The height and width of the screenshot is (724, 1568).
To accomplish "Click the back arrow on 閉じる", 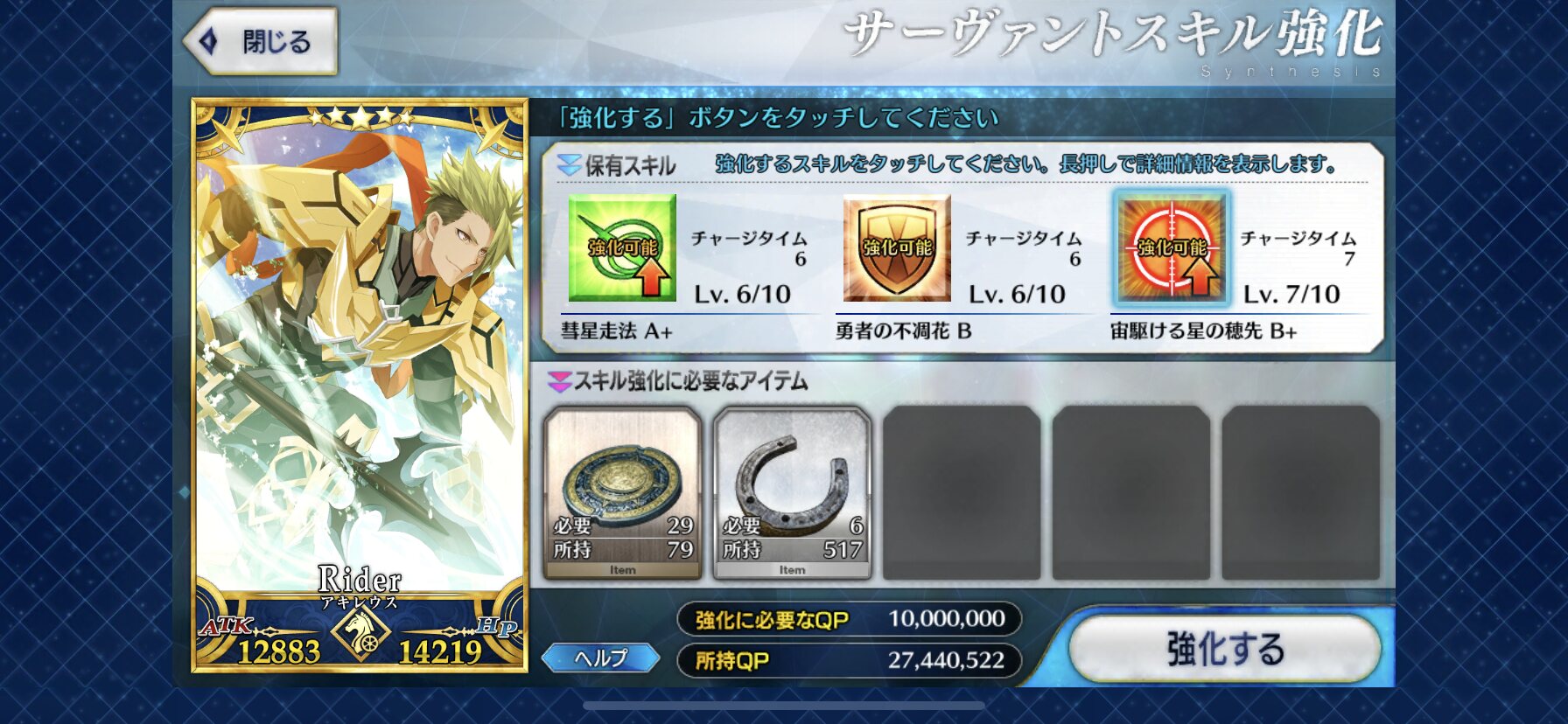I will click(x=208, y=41).
